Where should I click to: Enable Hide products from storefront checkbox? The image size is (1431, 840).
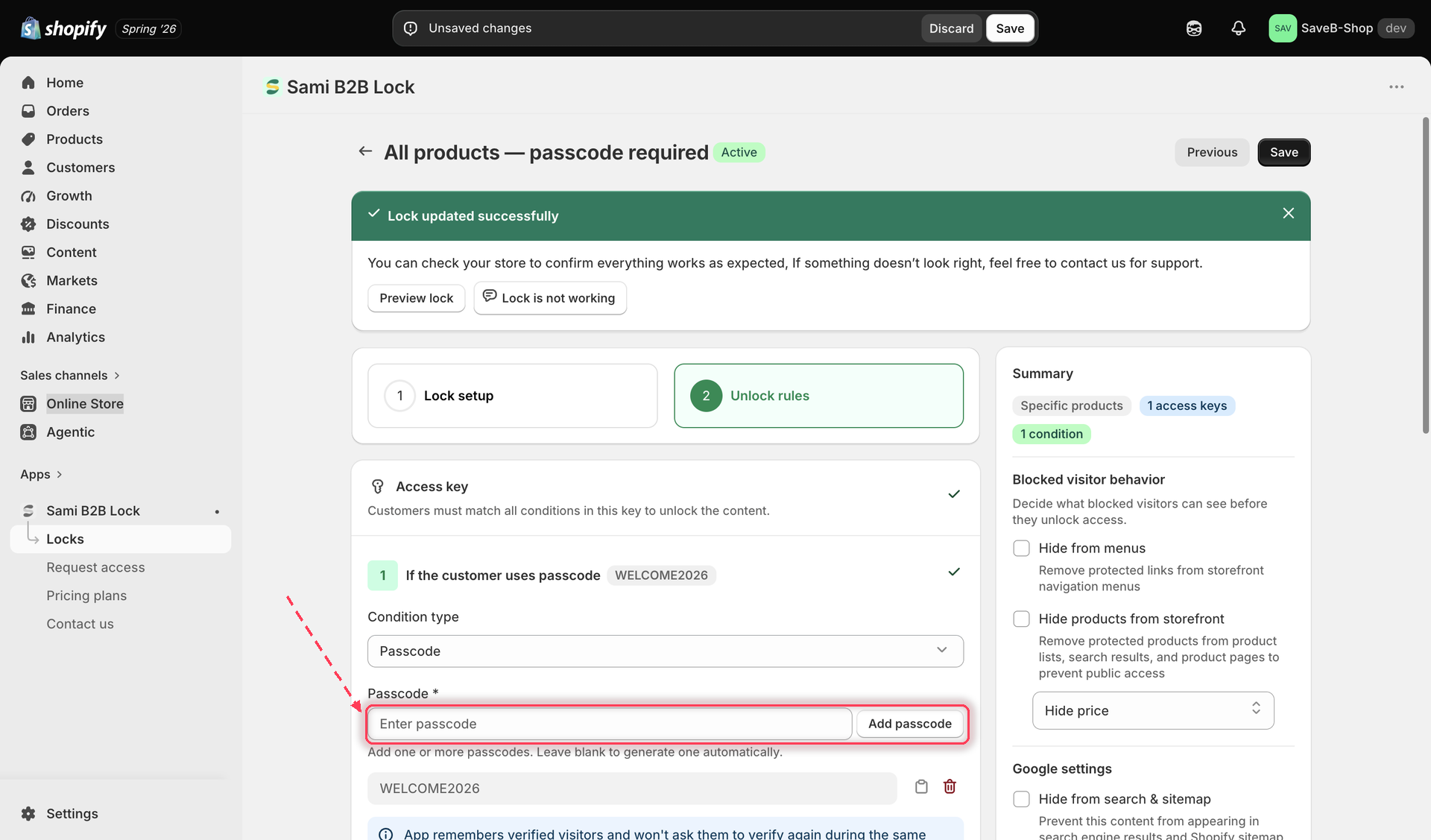pos(1021,619)
